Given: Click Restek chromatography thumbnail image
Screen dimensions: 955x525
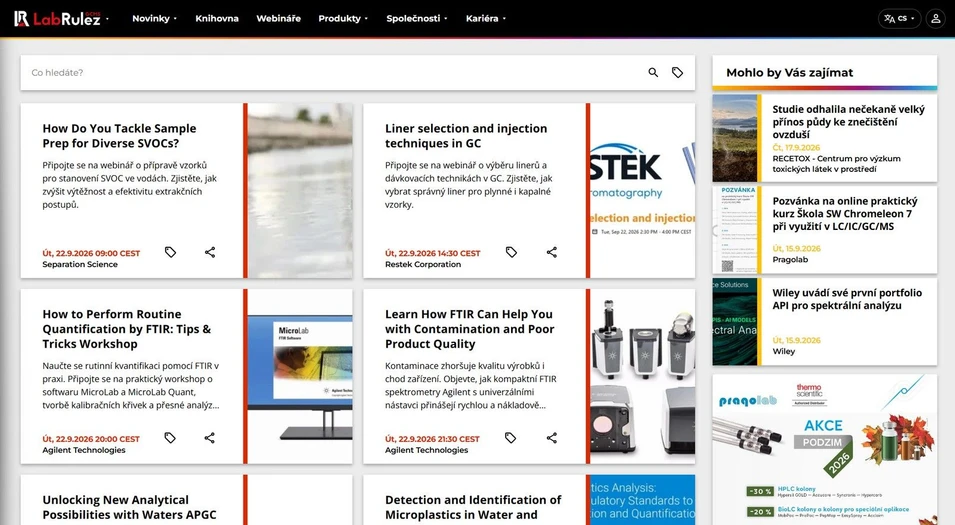Looking at the screenshot, I should tap(643, 191).
